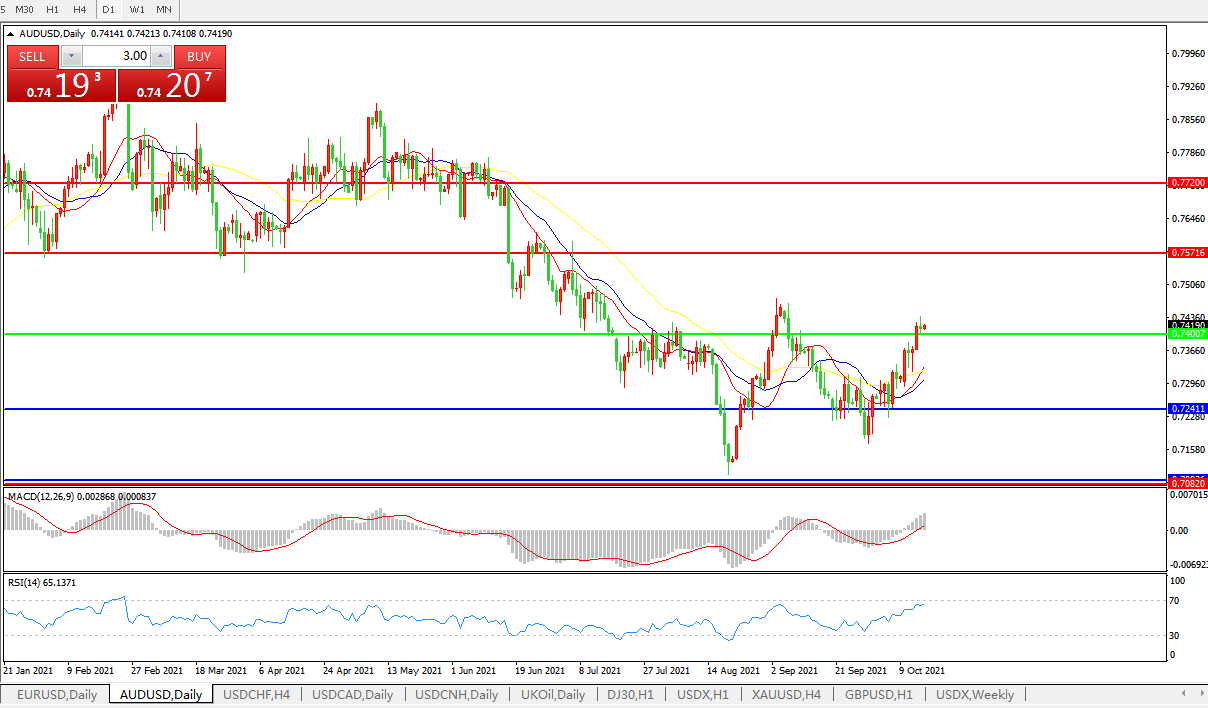Toggle the D1 daily timeframe
Screen dimensions: 1208x708
[109, 9]
